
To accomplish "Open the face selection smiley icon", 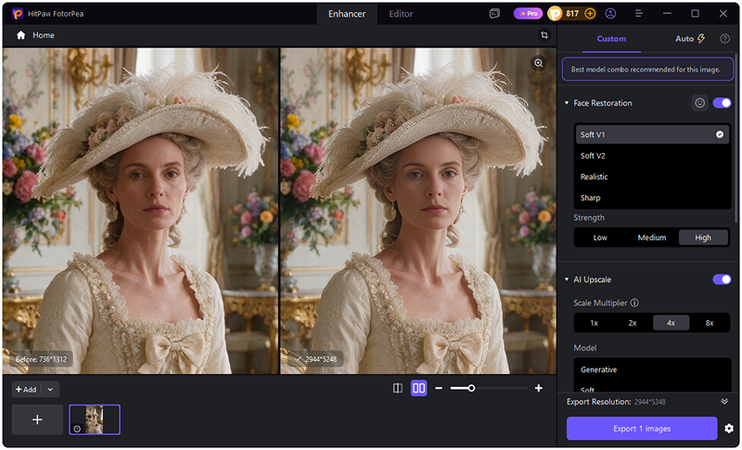I will [700, 103].
